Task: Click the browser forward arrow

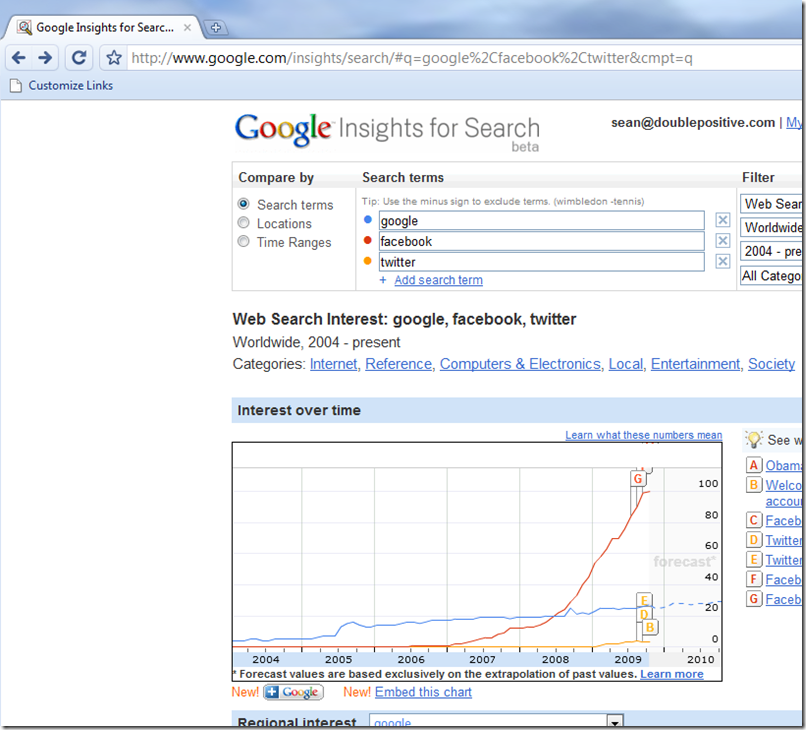Action: (x=45, y=58)
